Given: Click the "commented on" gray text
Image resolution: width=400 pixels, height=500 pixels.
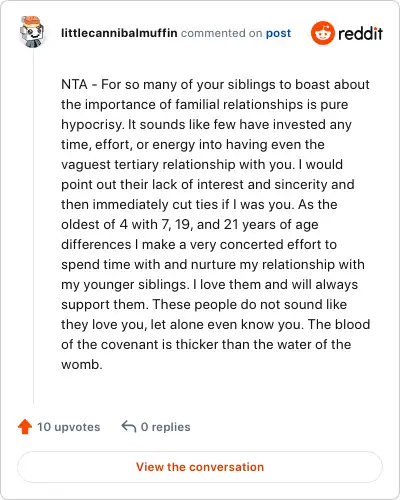Looking at the screenshot, I should point(221,33).
